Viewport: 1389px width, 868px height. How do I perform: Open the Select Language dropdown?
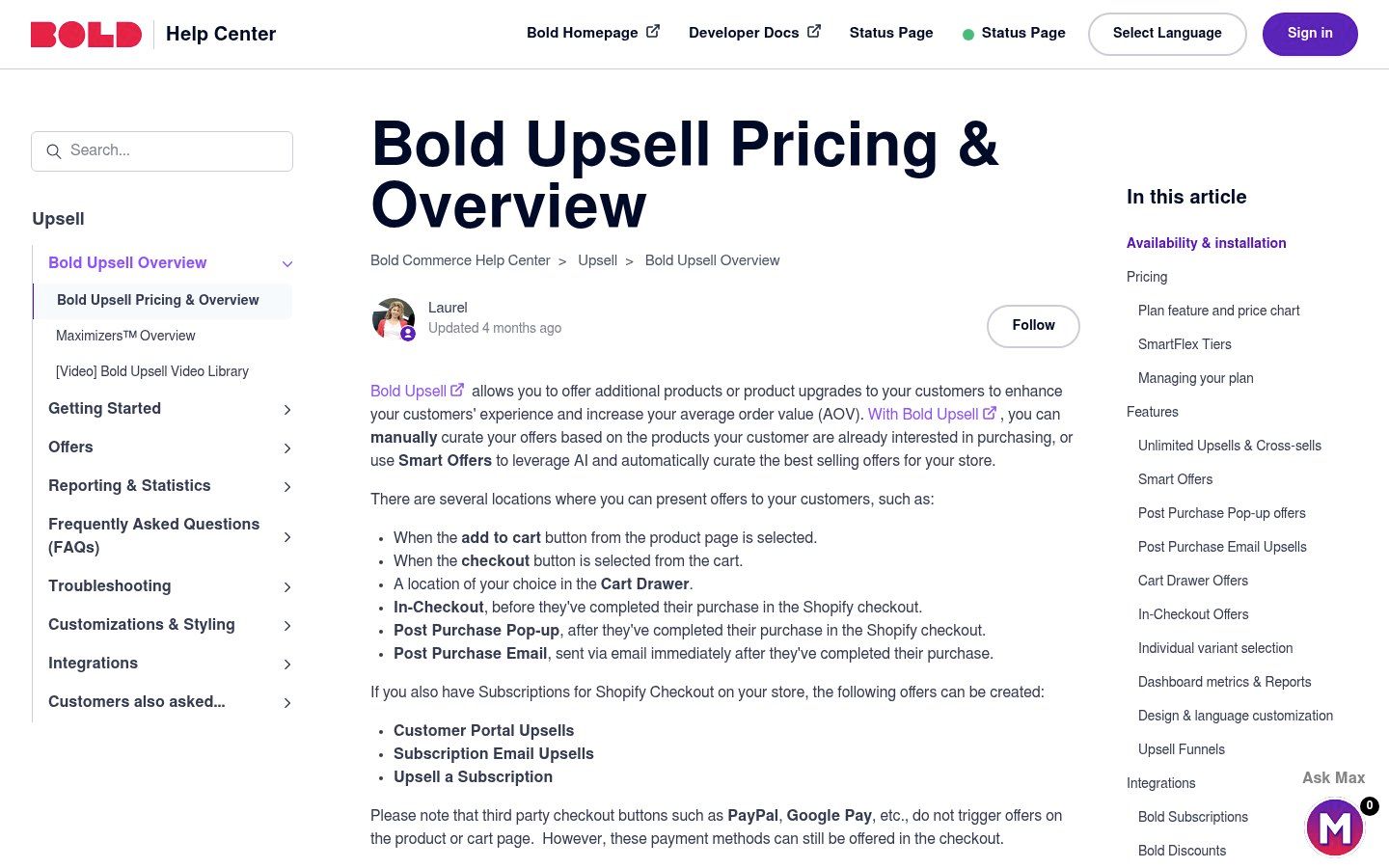[1167, 33]
